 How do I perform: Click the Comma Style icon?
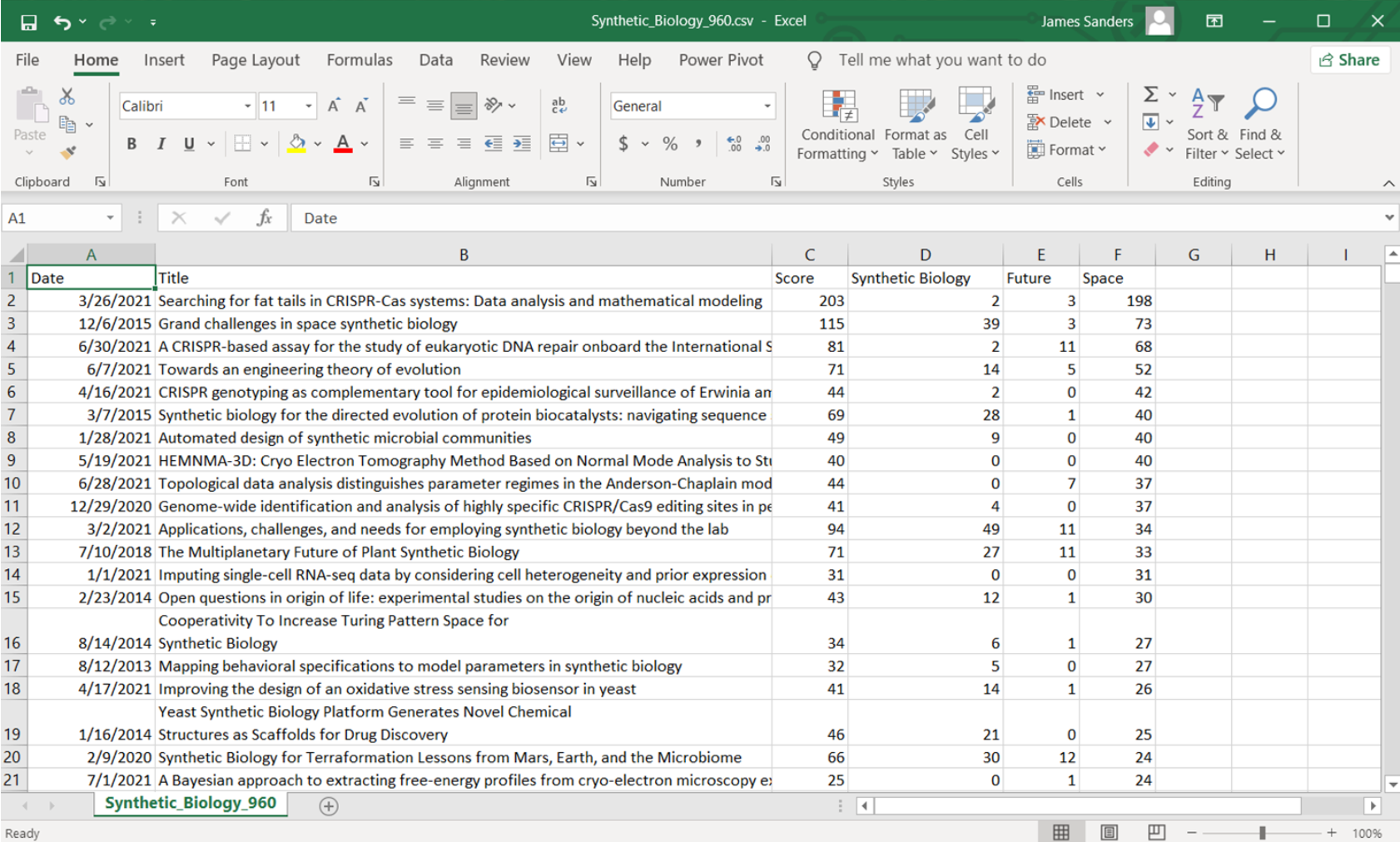[x=698, y=143]
